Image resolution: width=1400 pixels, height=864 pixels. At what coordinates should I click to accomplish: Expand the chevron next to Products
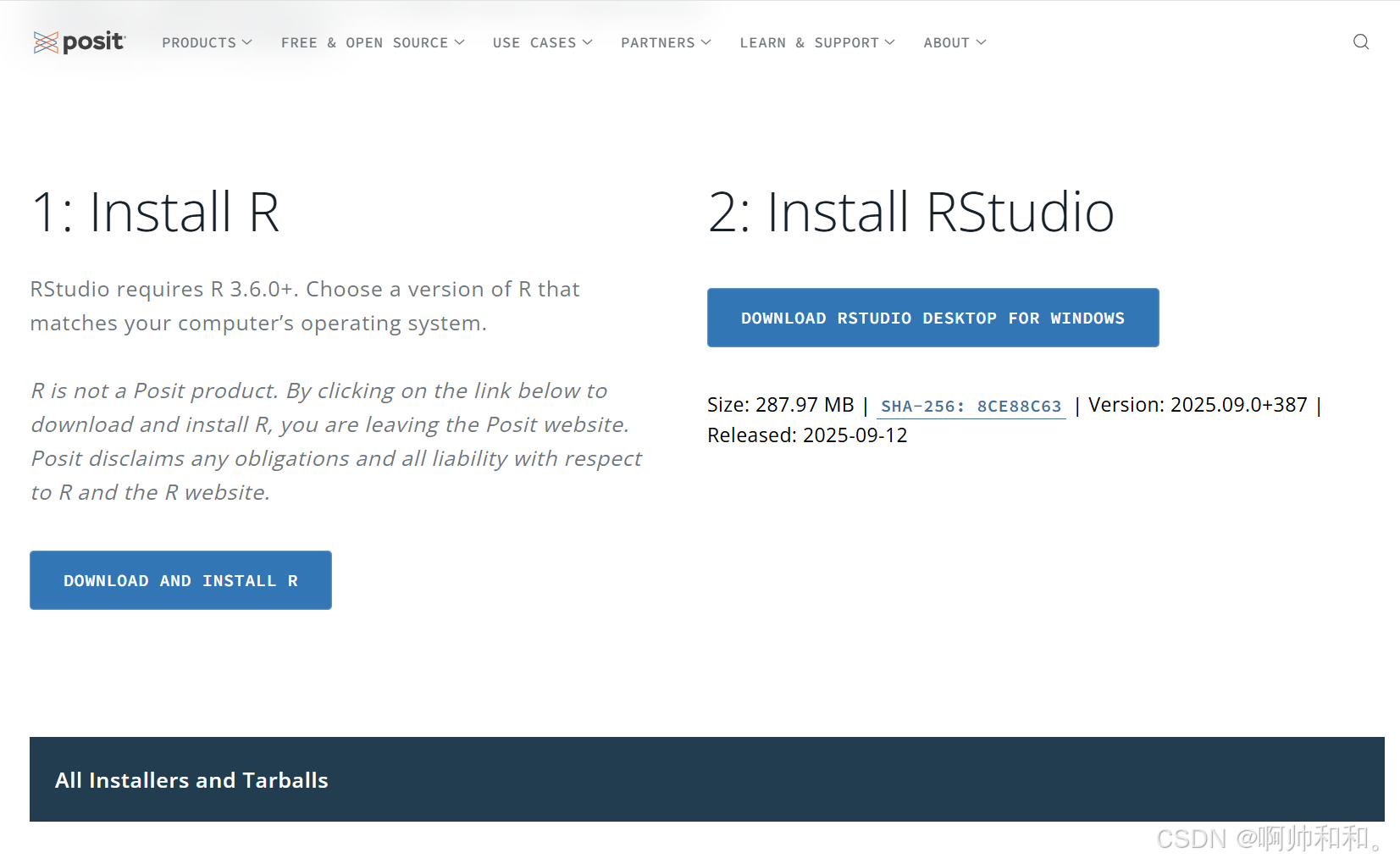click(246, 42)
